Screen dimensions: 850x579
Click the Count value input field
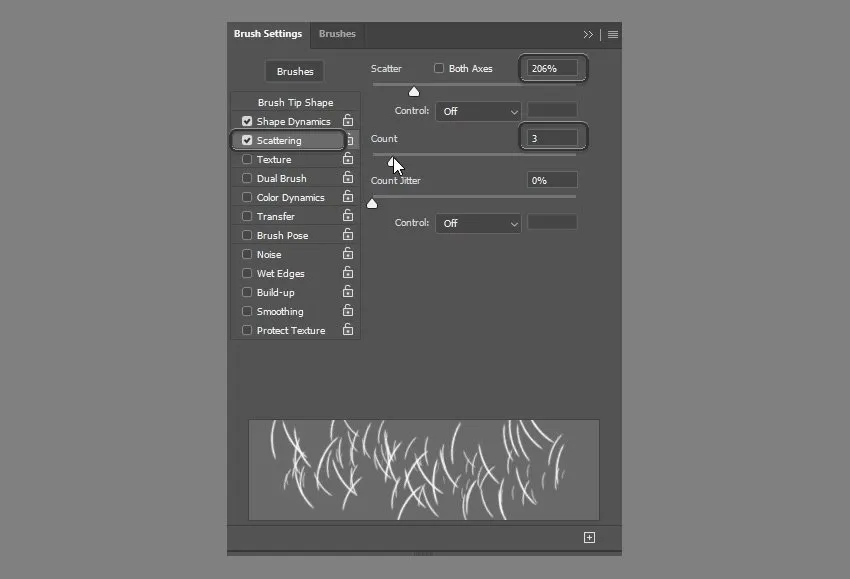coord(552,138)
